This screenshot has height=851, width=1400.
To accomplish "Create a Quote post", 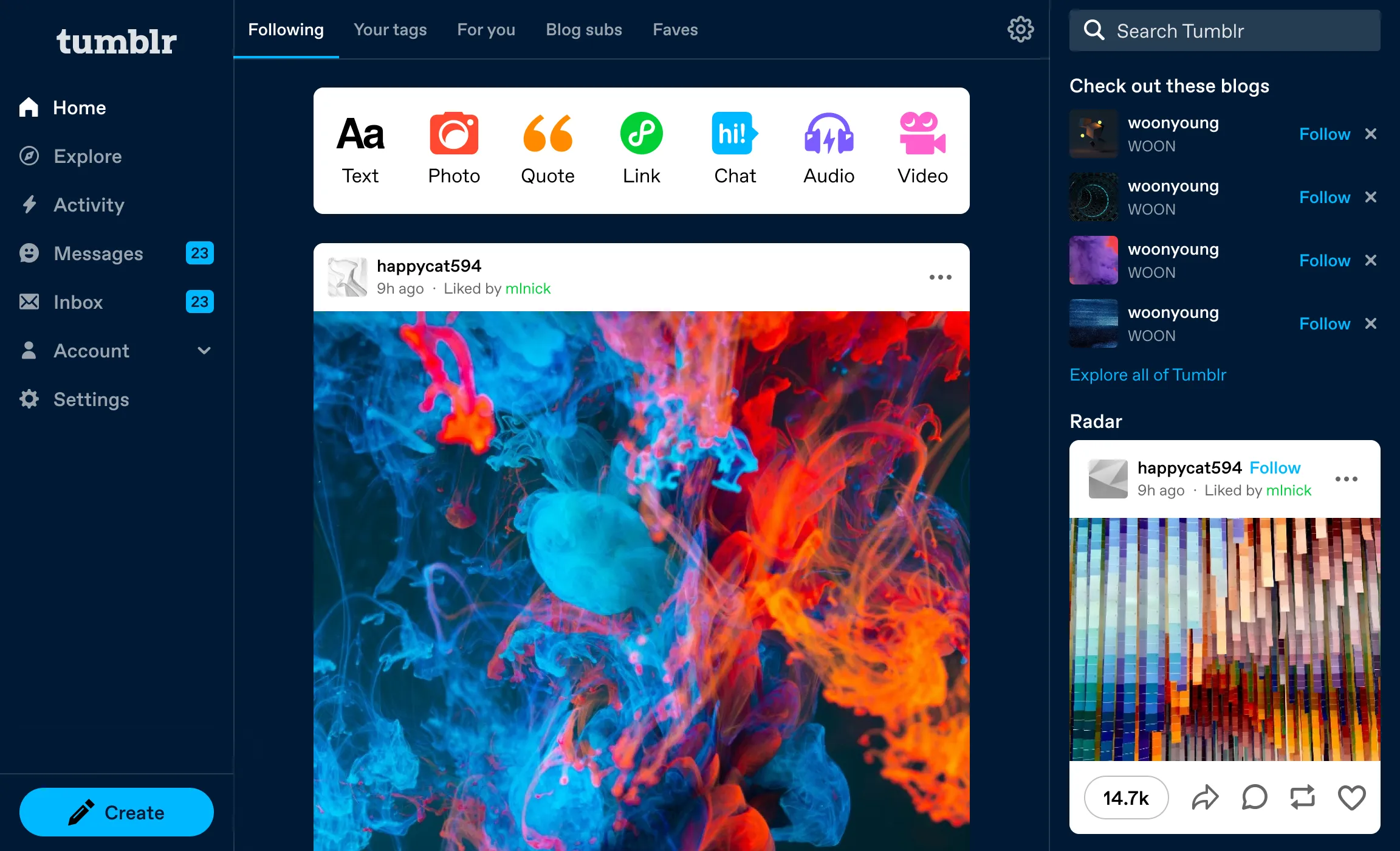I will coord(547,150).
